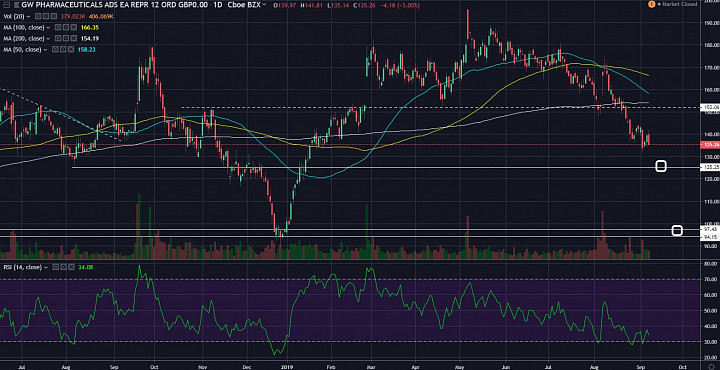The width and height of the screenshot is (720, 370).
Task: Click the H141.81 high price
Action: coord(312,6)
